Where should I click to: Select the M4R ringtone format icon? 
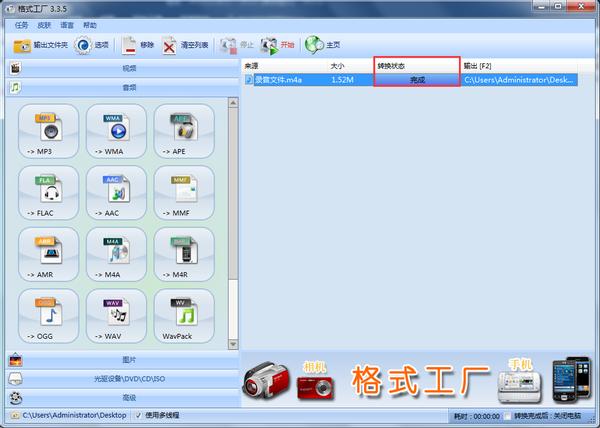point(184,254)
